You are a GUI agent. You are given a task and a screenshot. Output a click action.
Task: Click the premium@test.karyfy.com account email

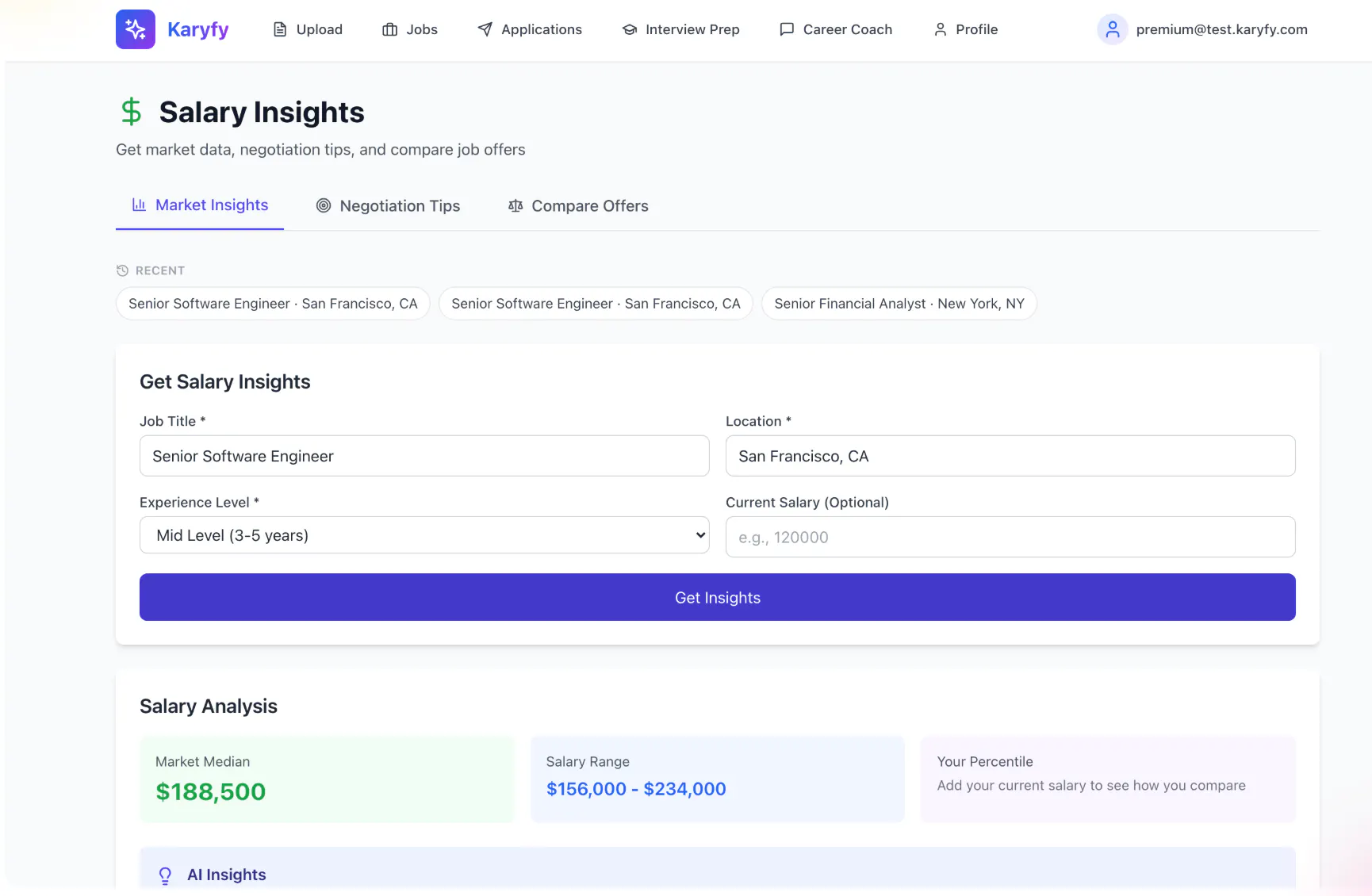coord(1222,29)
